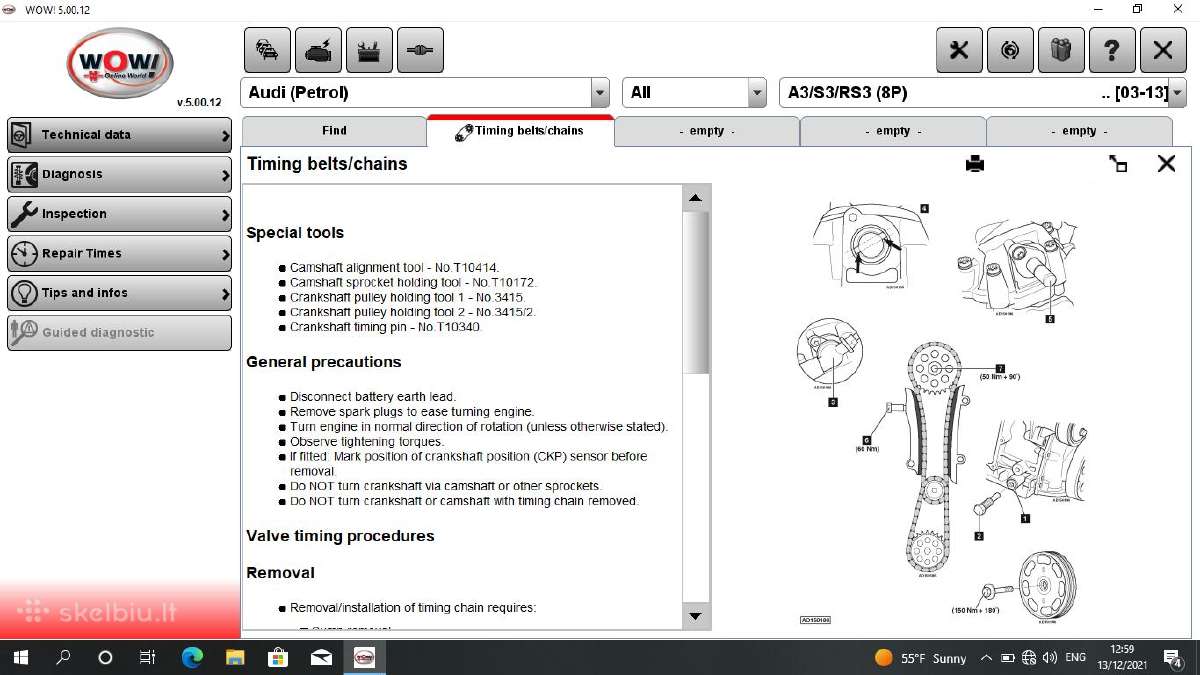Open Inspection menu

[119, 214]
